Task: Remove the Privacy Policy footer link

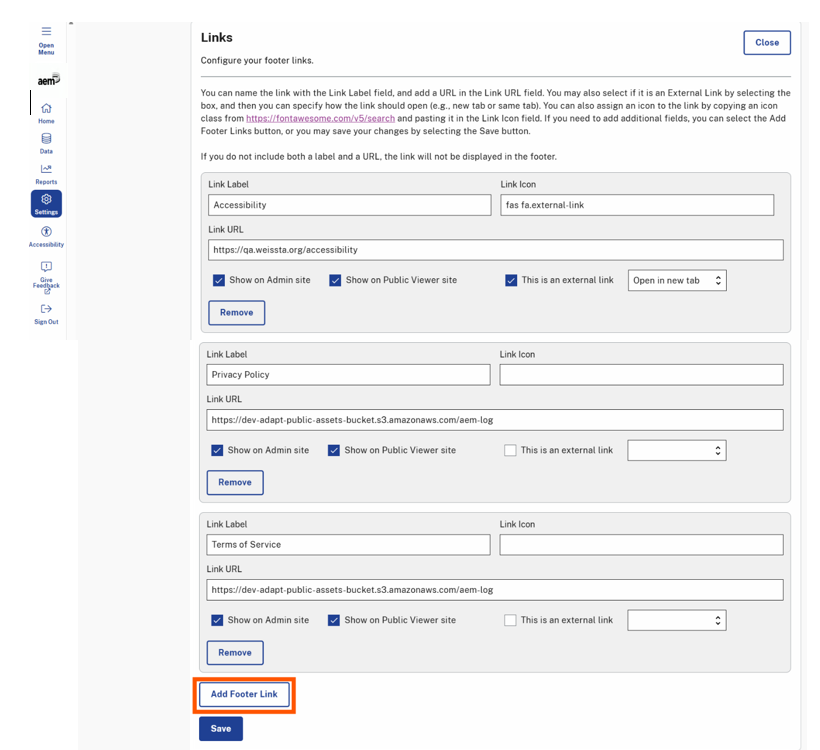Action: pos(234,482)
